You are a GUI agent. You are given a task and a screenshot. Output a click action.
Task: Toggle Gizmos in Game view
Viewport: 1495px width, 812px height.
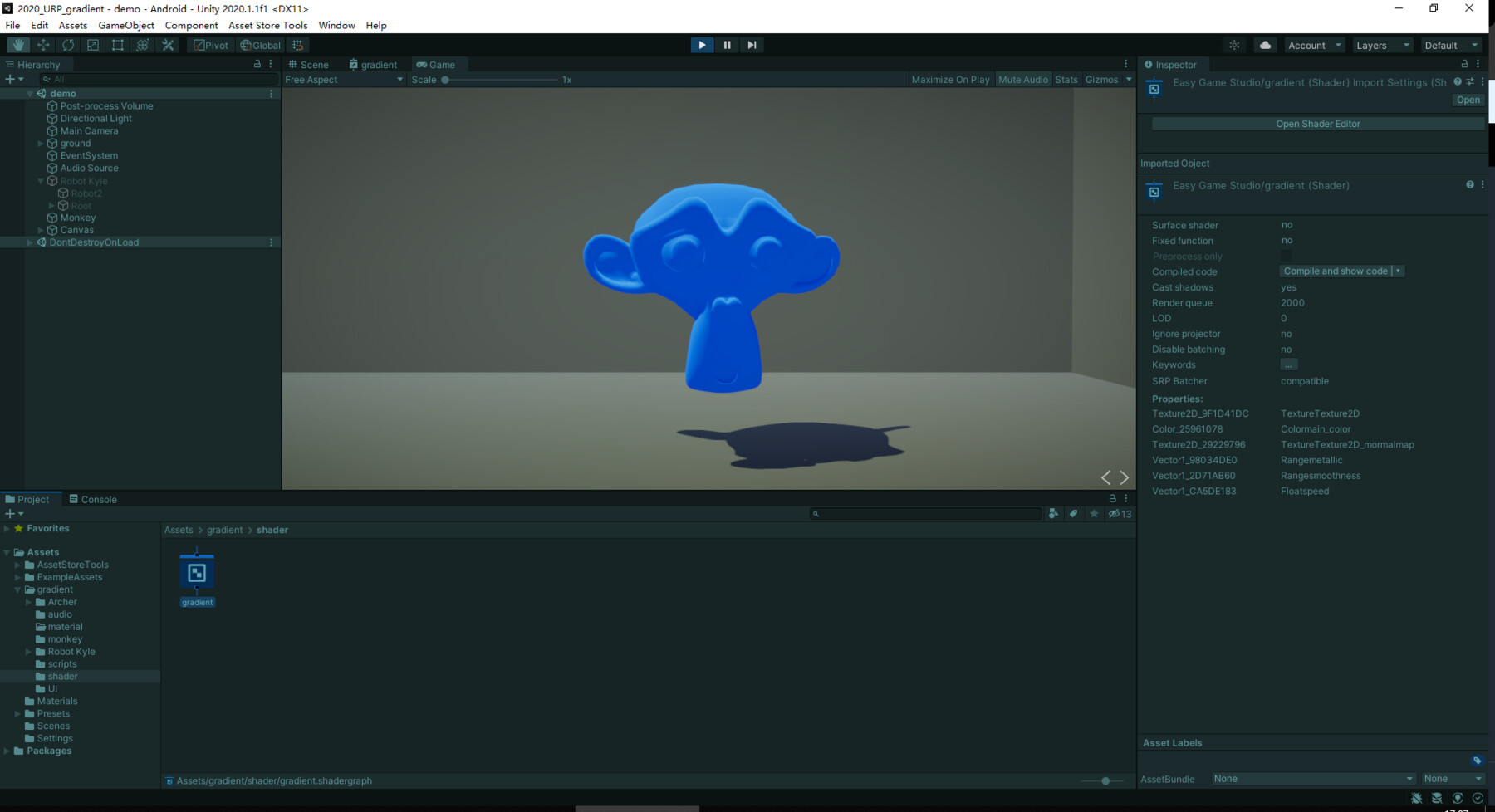pyautogui.click(x=1101, y=80)
